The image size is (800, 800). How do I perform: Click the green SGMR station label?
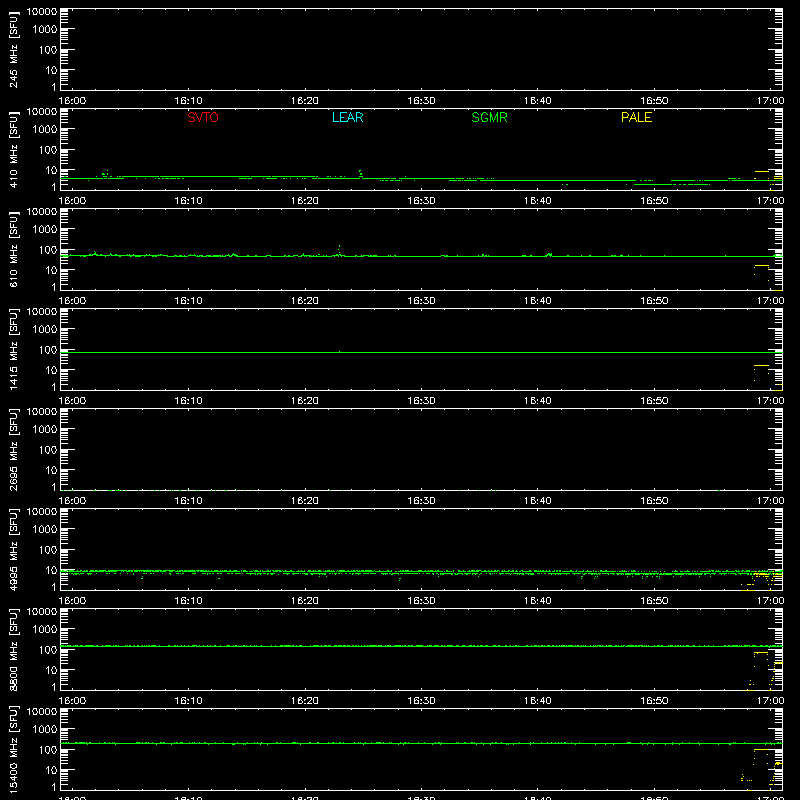coord(489,117)
